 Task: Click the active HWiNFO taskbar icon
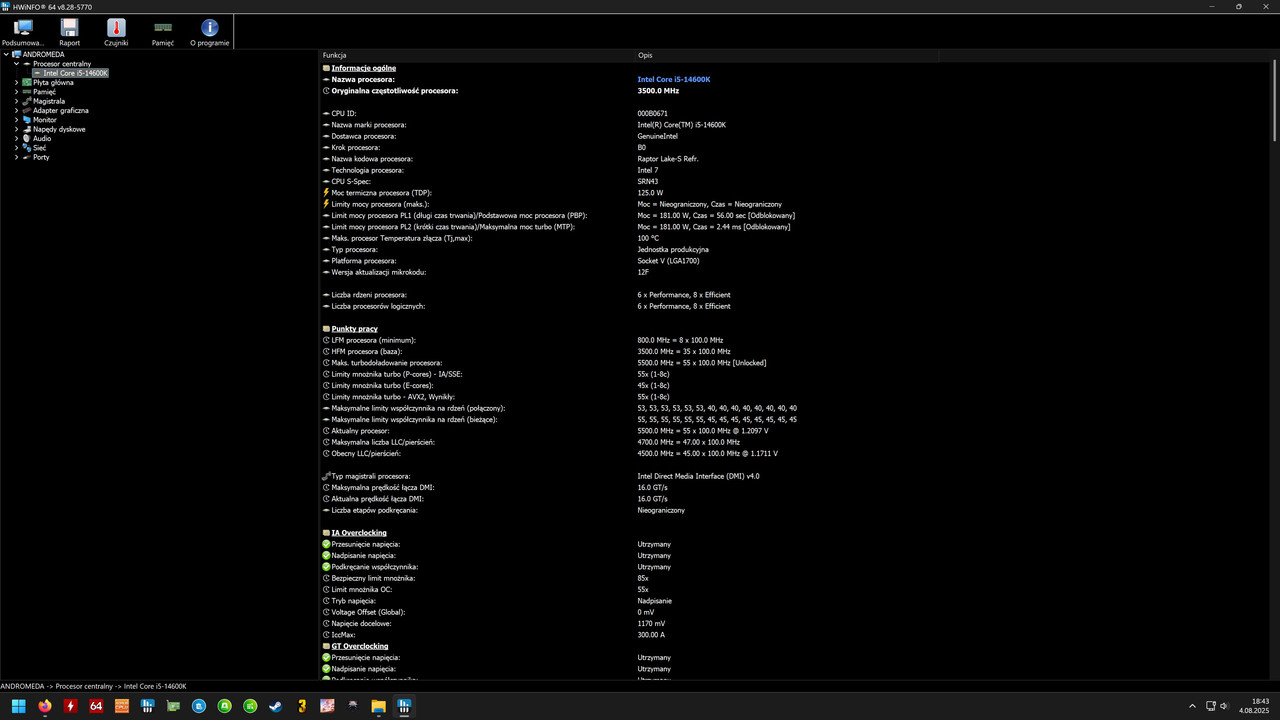pyautogui.click(x=404, y=706)
